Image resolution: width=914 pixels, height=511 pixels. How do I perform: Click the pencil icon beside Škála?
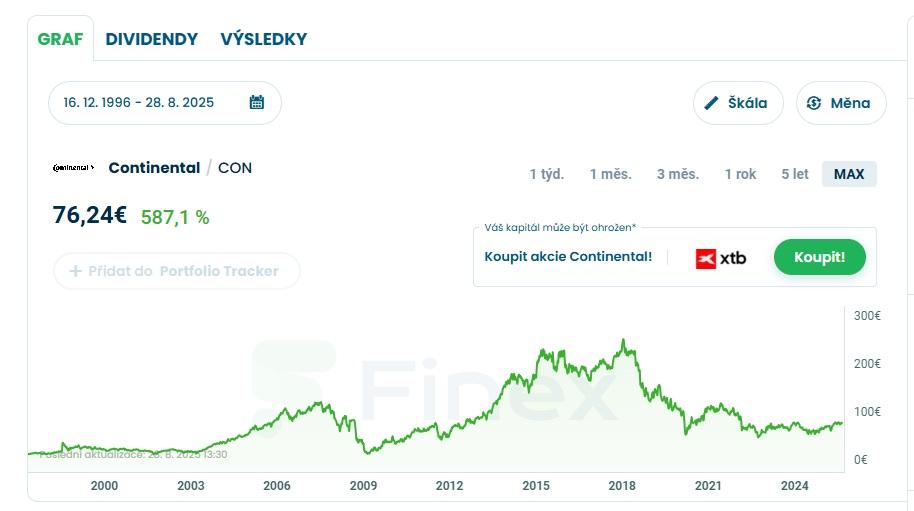click(712, 103)
